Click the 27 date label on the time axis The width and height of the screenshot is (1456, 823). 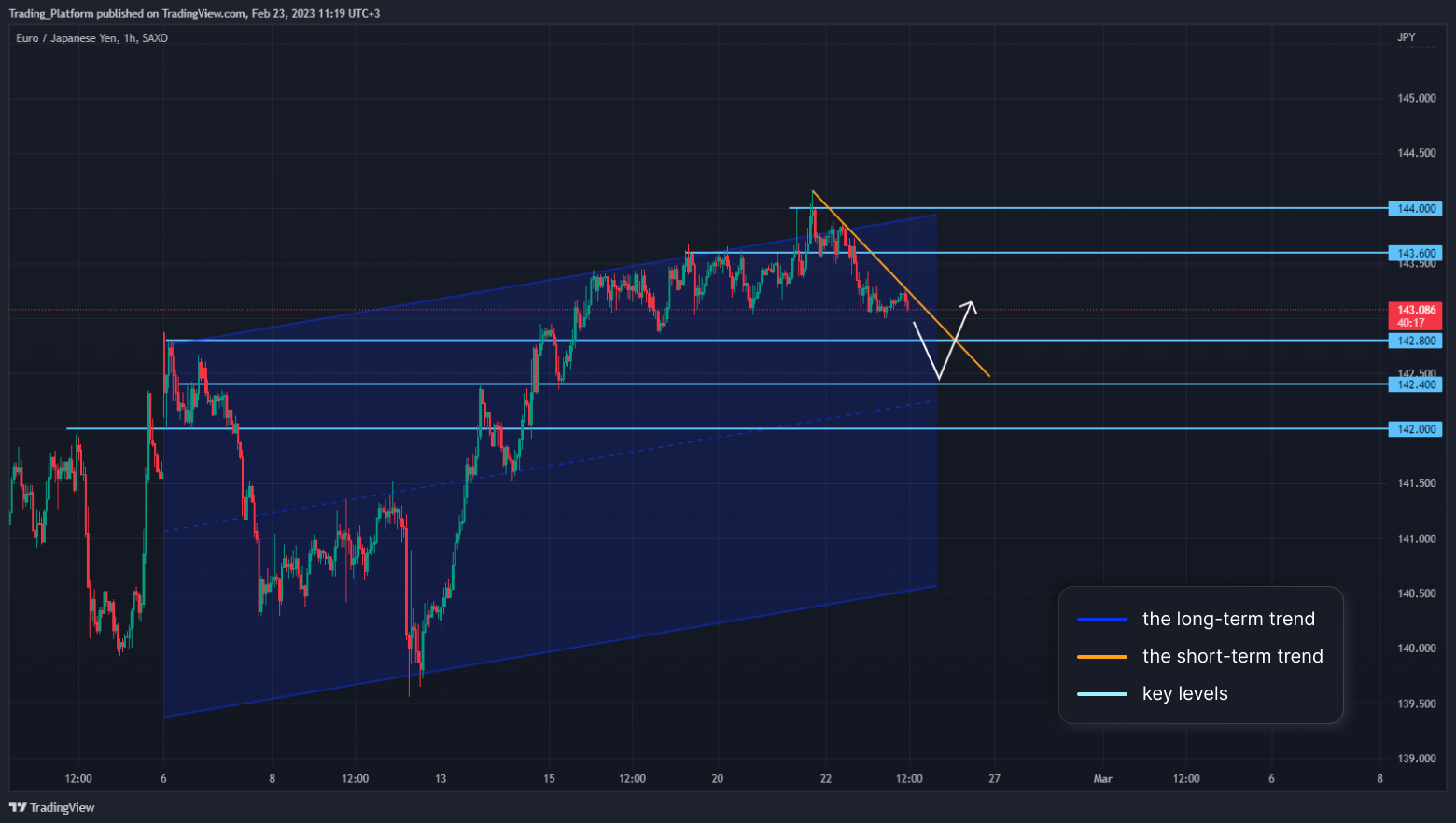(x=994, y=778)
